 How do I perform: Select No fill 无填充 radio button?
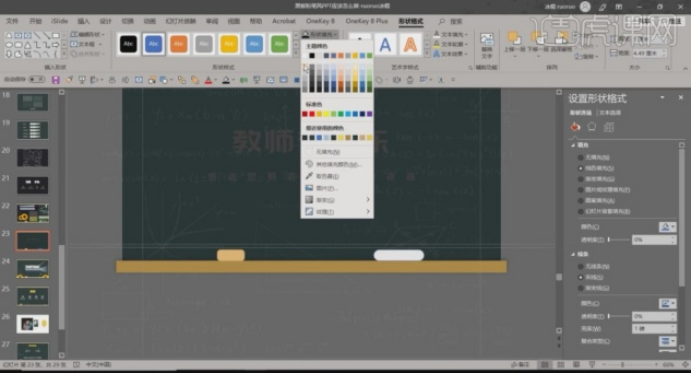[x=581, y=157]
